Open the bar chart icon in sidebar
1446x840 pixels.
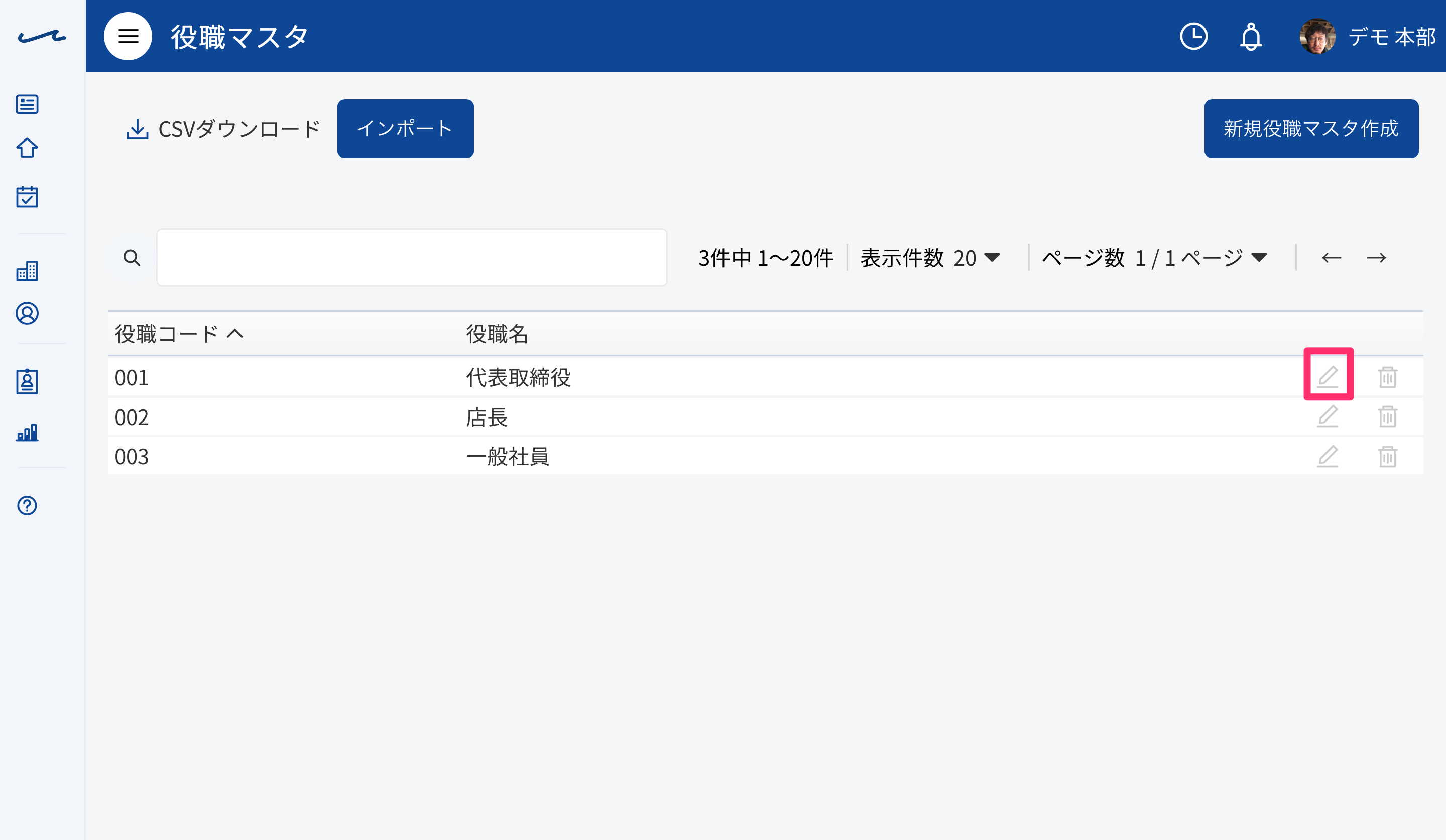tap(27, 432)
